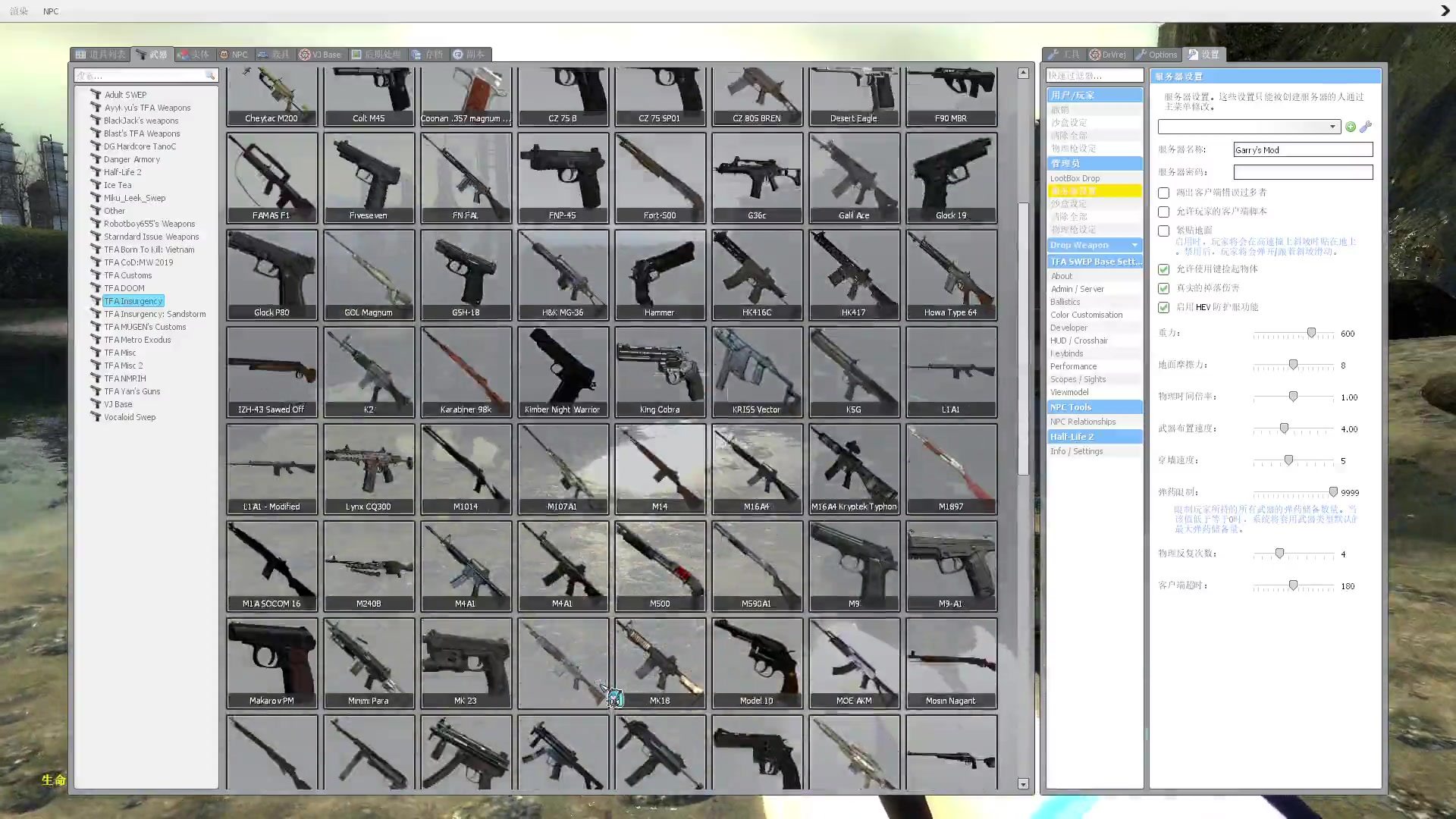Collapse the Half-Life 2 category
1456x819 pixels.
pyautogui.click(x=1094, y=437)
